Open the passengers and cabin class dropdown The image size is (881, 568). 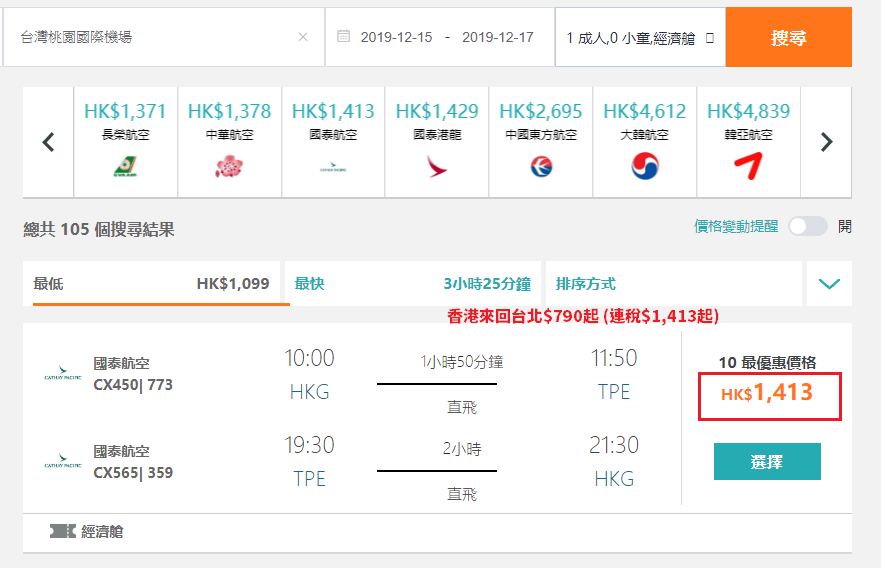click(640, 37)
